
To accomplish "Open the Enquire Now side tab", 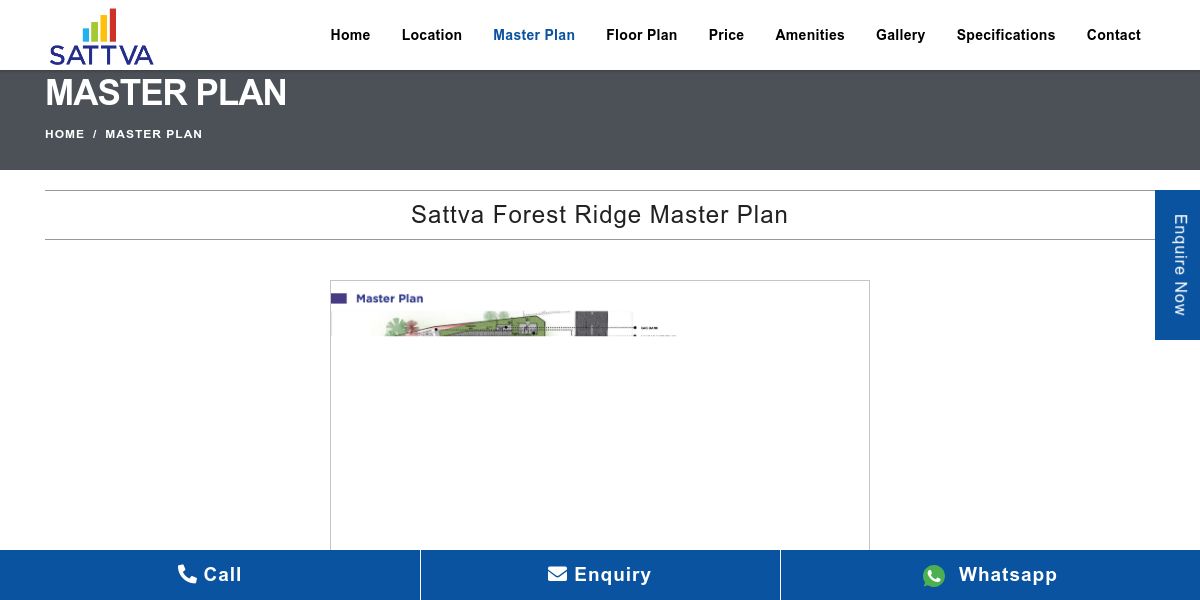I will [x=1178, y=265].
